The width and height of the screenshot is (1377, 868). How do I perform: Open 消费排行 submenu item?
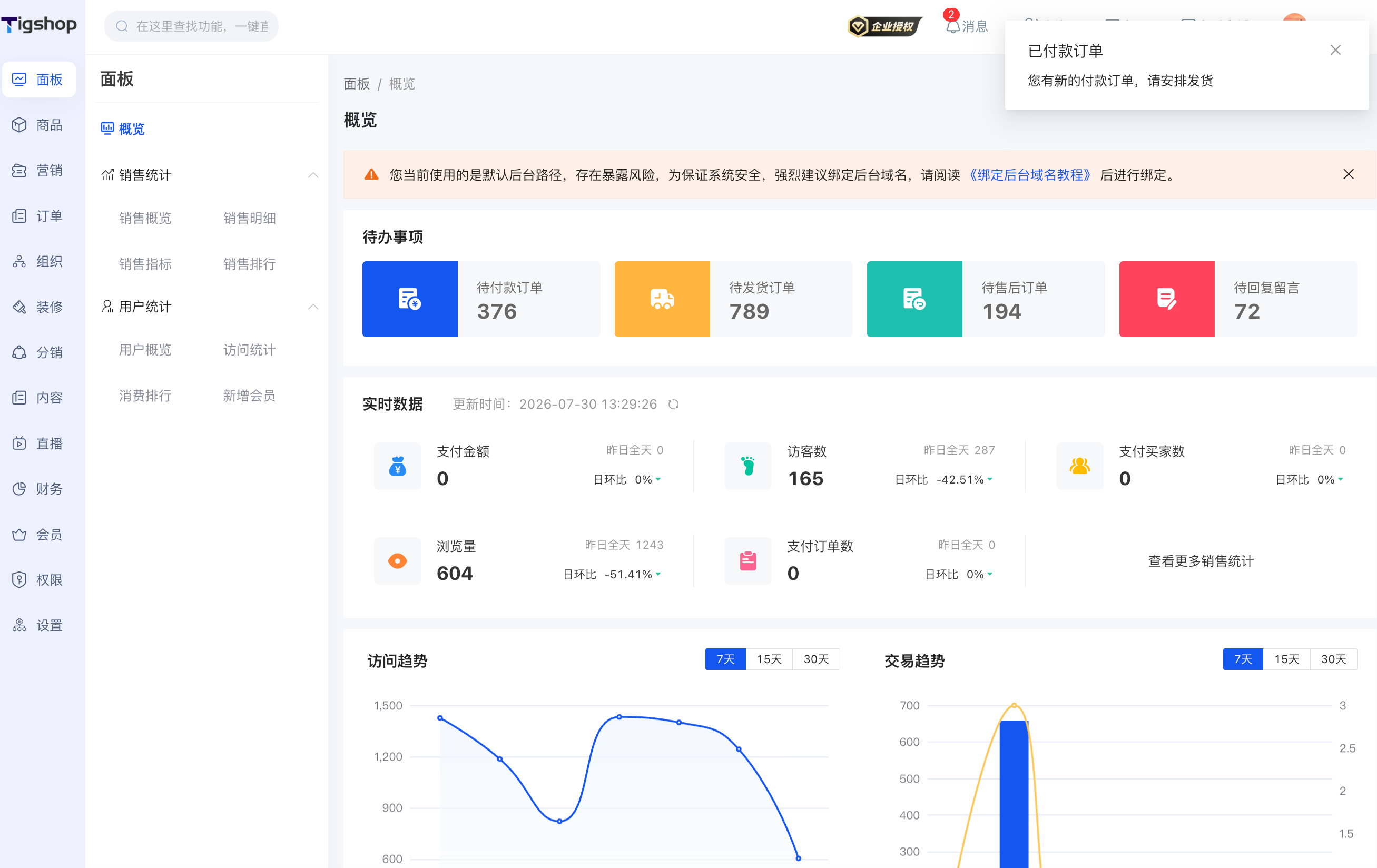tap(145, 395)
